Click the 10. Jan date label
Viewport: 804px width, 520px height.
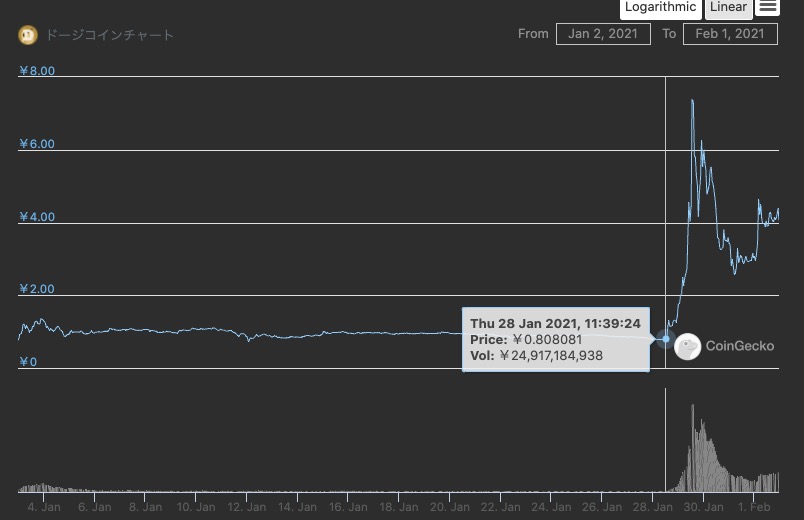(x=196, y=507)
